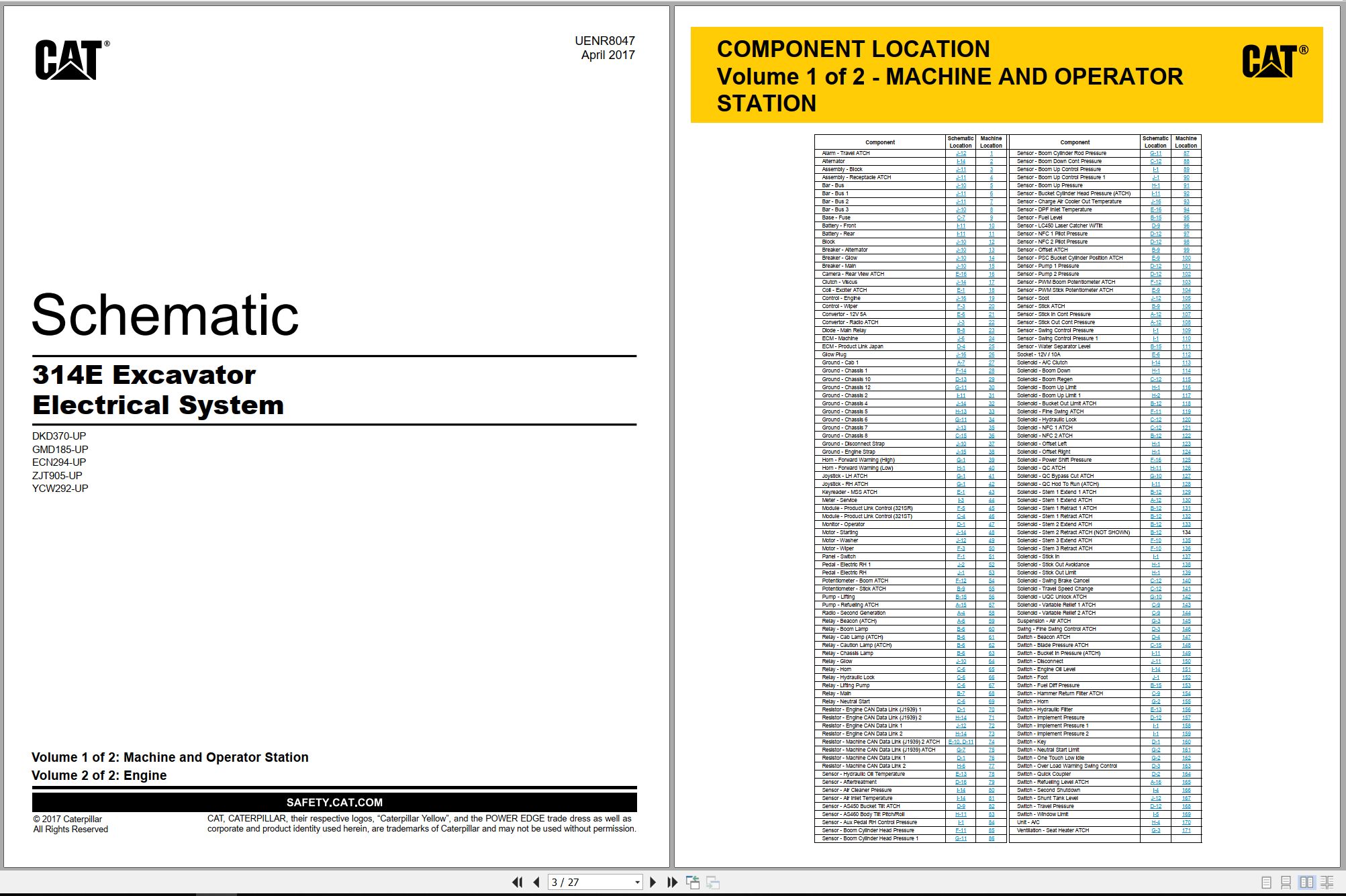Image resolution: width=1346 pixels, height=896 pixels.
Task: Click the serial prefix YCW292-UP
Action: (60, 489)
